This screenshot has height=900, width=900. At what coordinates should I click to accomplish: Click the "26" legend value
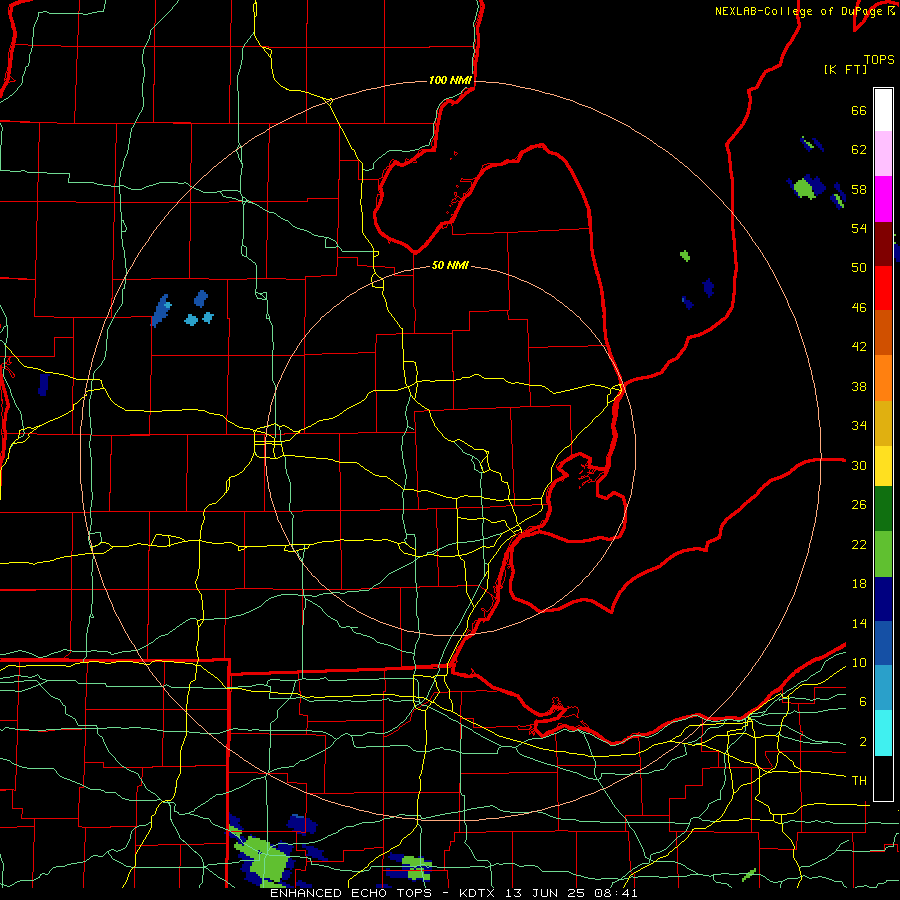[x=859, y=505]
